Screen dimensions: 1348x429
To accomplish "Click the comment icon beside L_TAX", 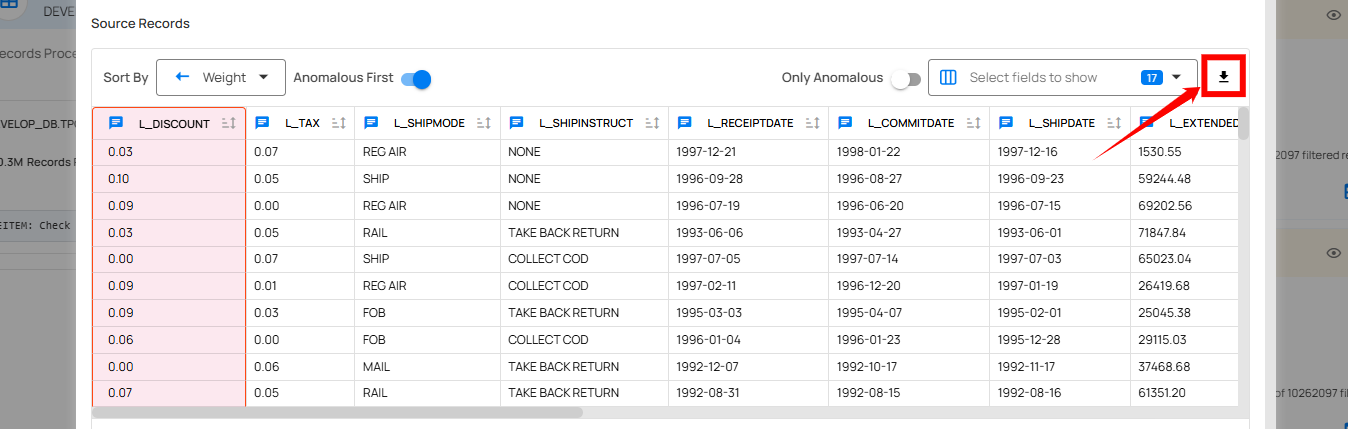I will tap(263, 123).
